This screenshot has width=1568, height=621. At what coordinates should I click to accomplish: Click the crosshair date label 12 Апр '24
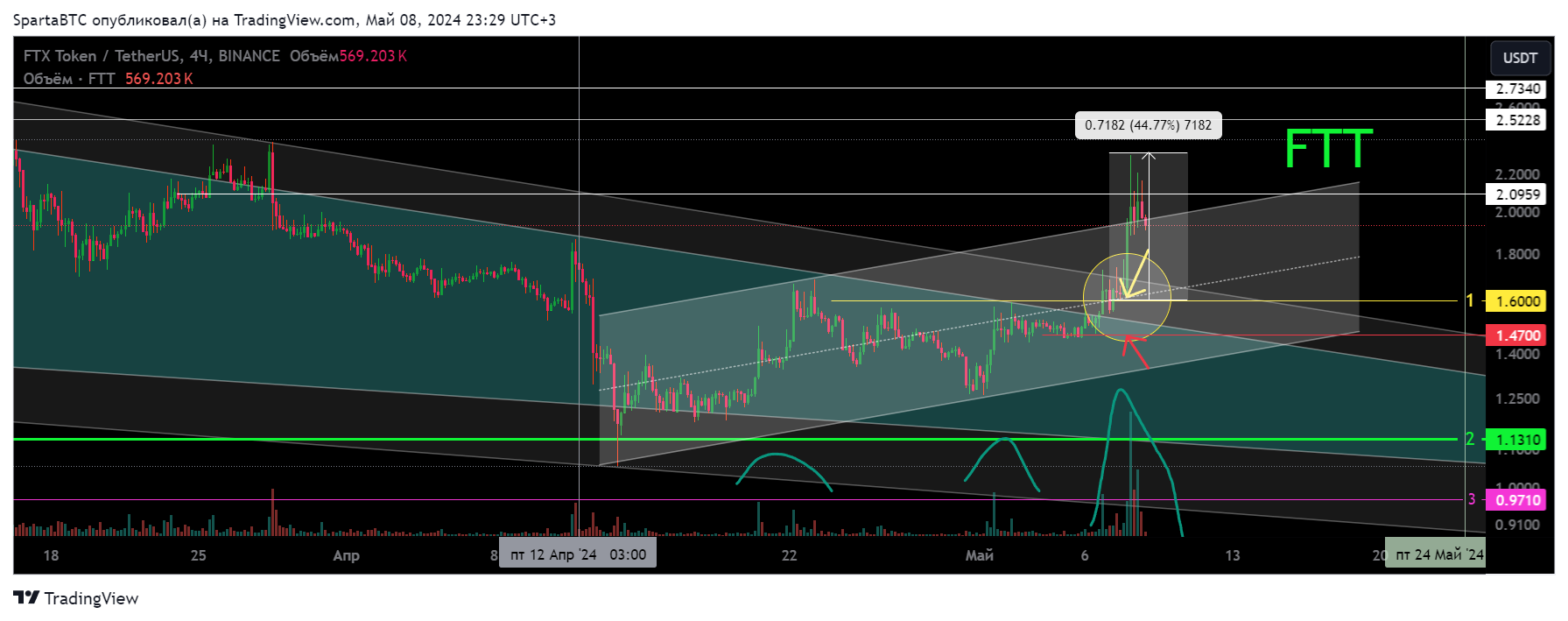pyautogui.click(x=578, y=554)
